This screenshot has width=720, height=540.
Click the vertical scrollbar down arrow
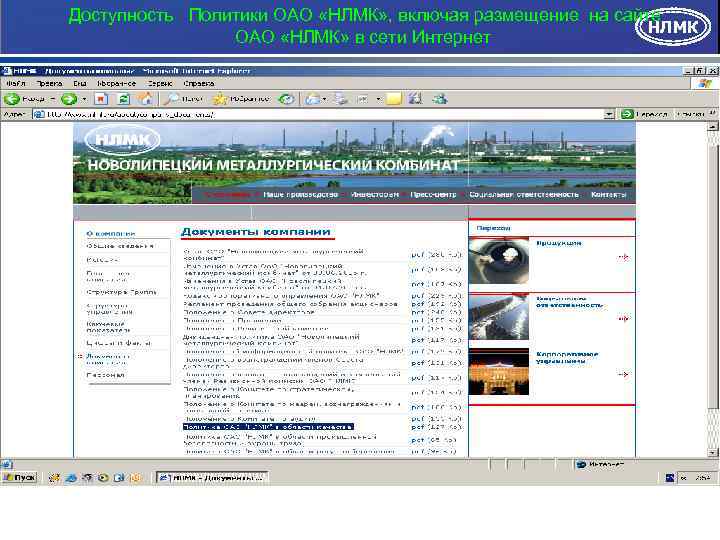click(x=713, y=452)
